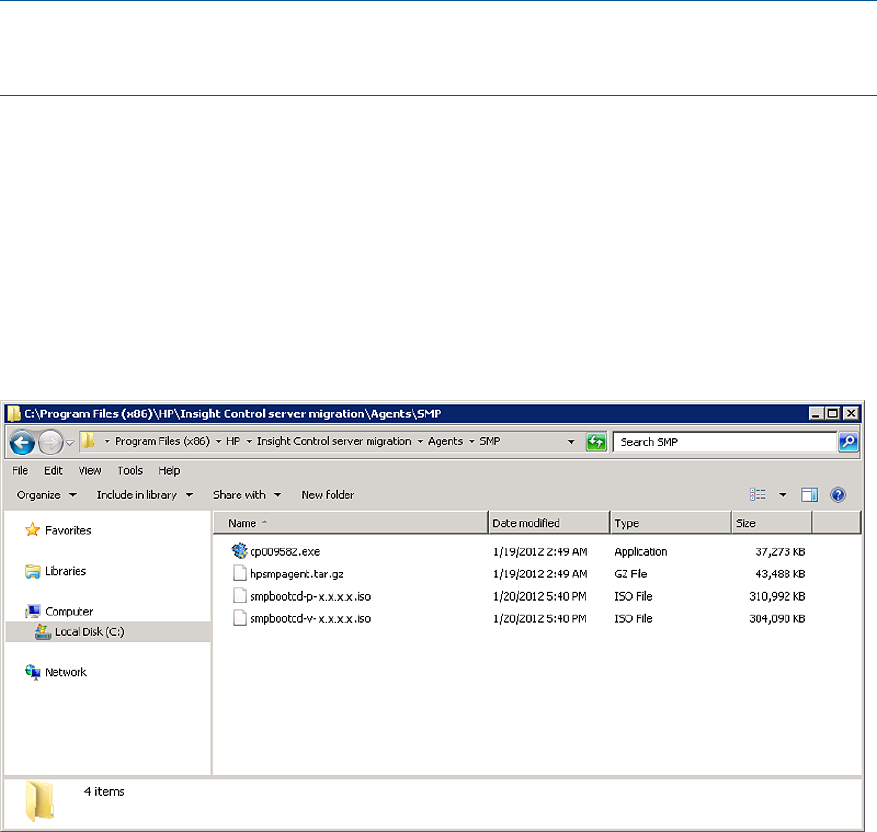Screen dimensions: 877x832
Task: Select Libraries in navigation pane
Action: [65, 571]
